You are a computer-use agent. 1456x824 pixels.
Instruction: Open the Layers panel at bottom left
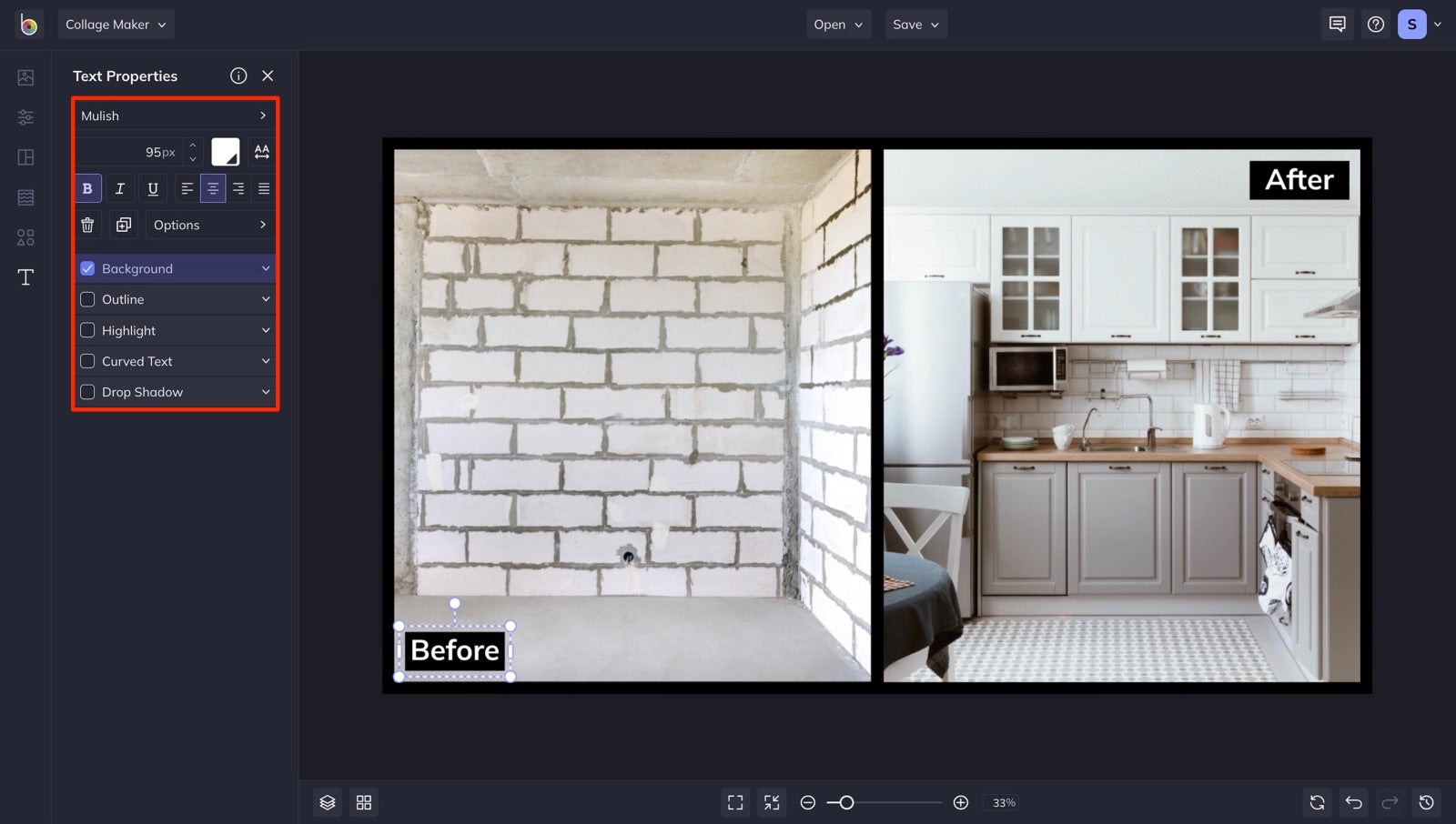[327, 802]
